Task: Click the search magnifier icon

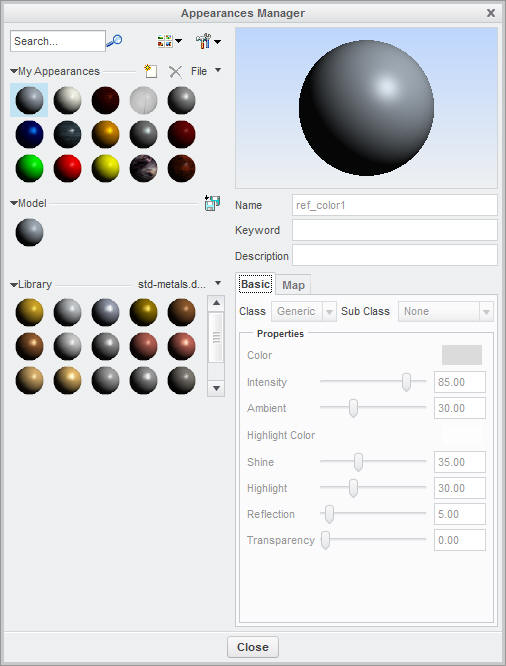Action: click(x=114, y=41)
